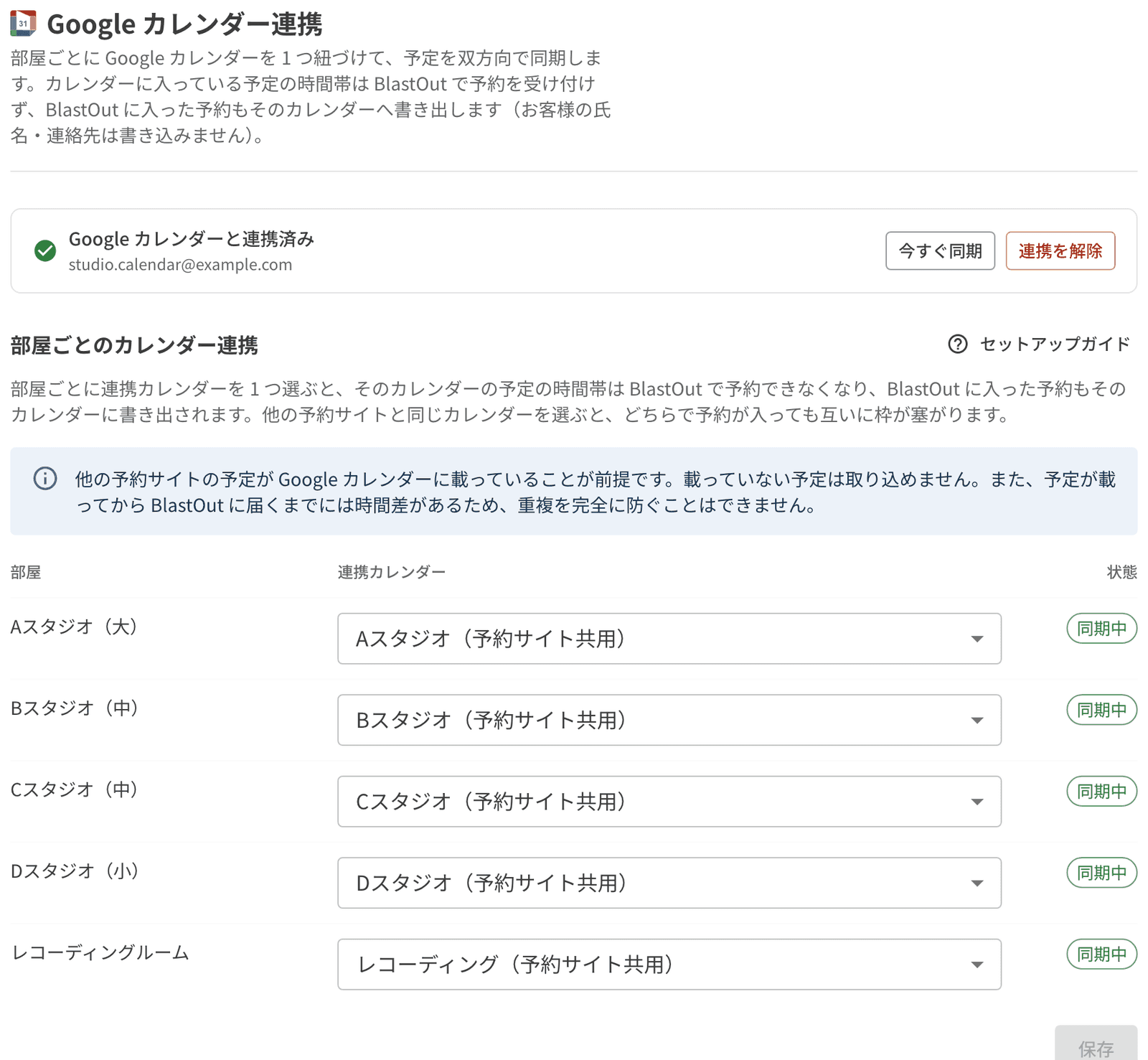Click the 部屋 column header
The height and width of the screenshot is (1060, 1148).
pyautogui.click(x=26, y=572)
